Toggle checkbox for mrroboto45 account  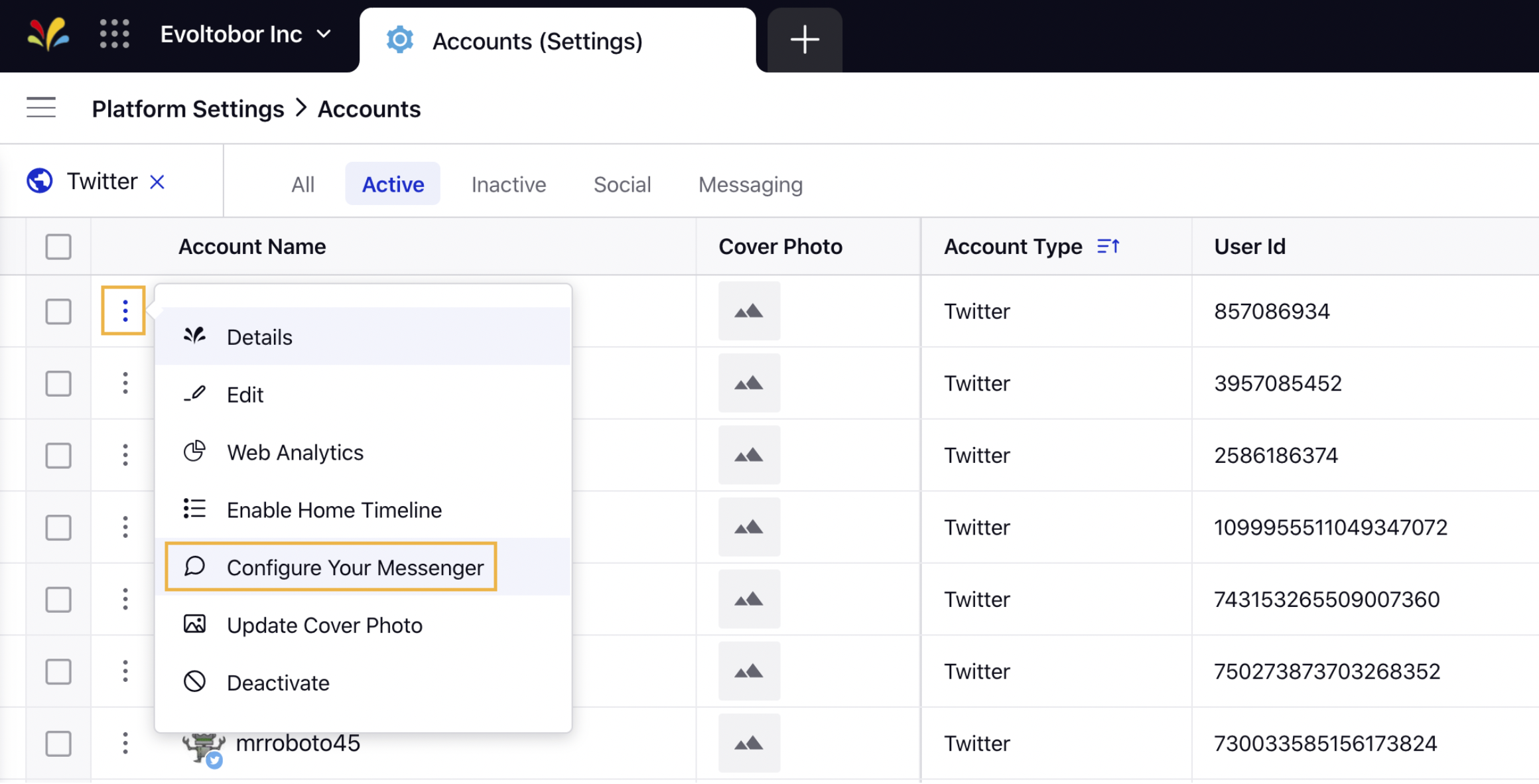(x=57, y=743)
